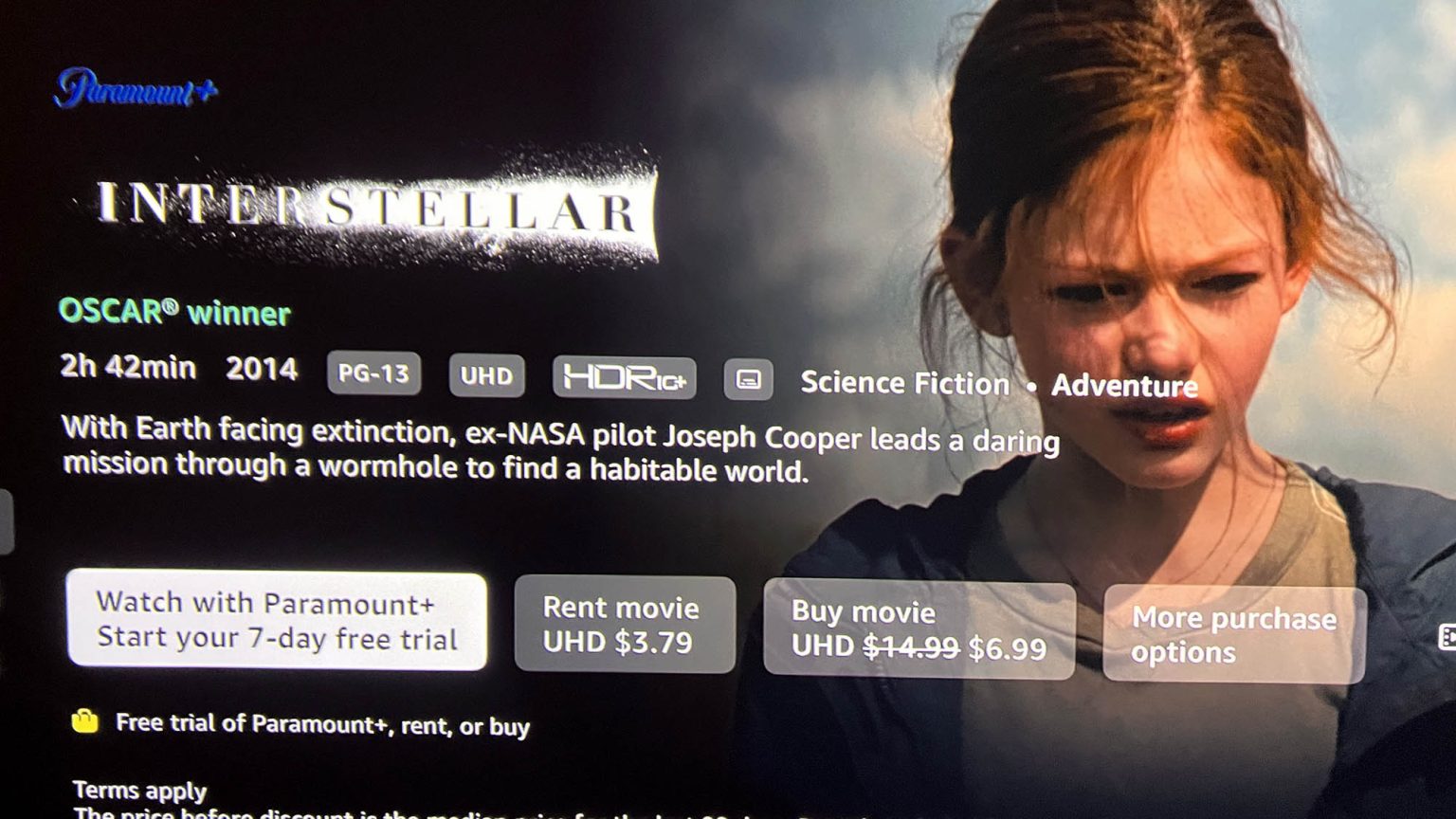Open More purchase options
Image resolution: width=1456 pixels, height=819 pixels.
(1234, 635)
